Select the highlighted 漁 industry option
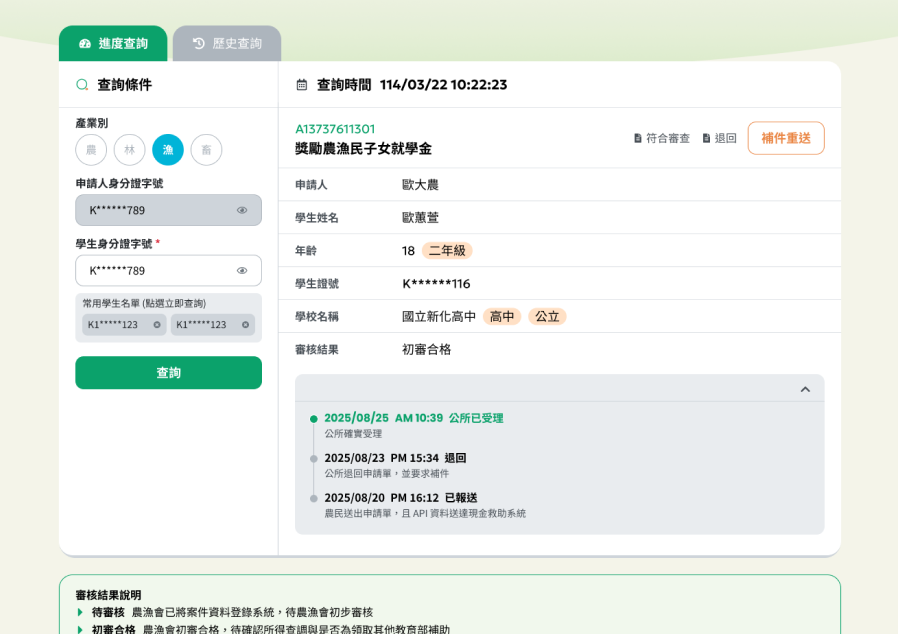The height and width of the screenshot is (634, 898). [168, 150]
